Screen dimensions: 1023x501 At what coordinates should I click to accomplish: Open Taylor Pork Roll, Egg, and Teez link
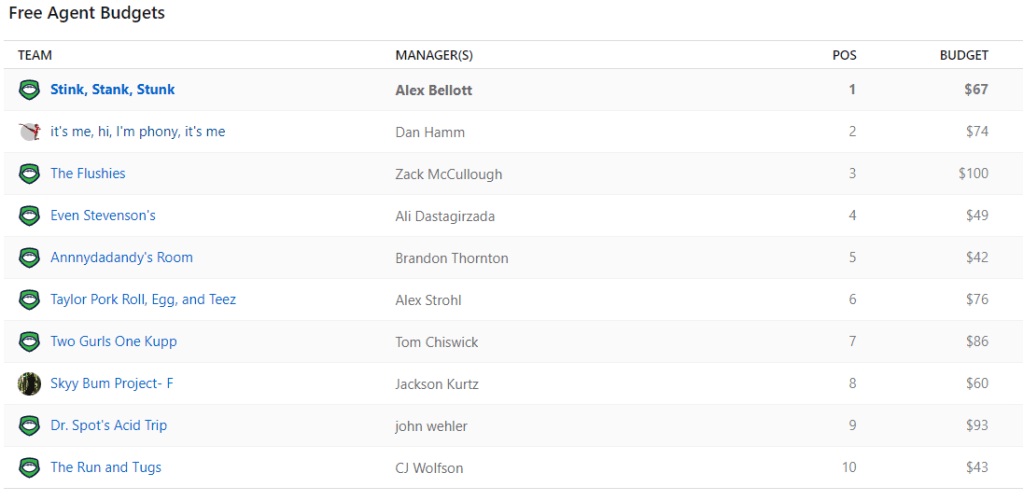click(143, 300)
